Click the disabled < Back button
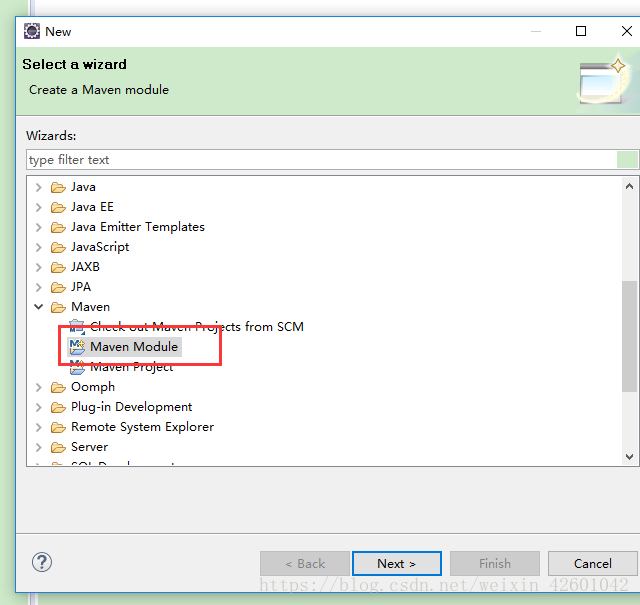The height and width of the screenshot is (605, 640). (305, 563)
